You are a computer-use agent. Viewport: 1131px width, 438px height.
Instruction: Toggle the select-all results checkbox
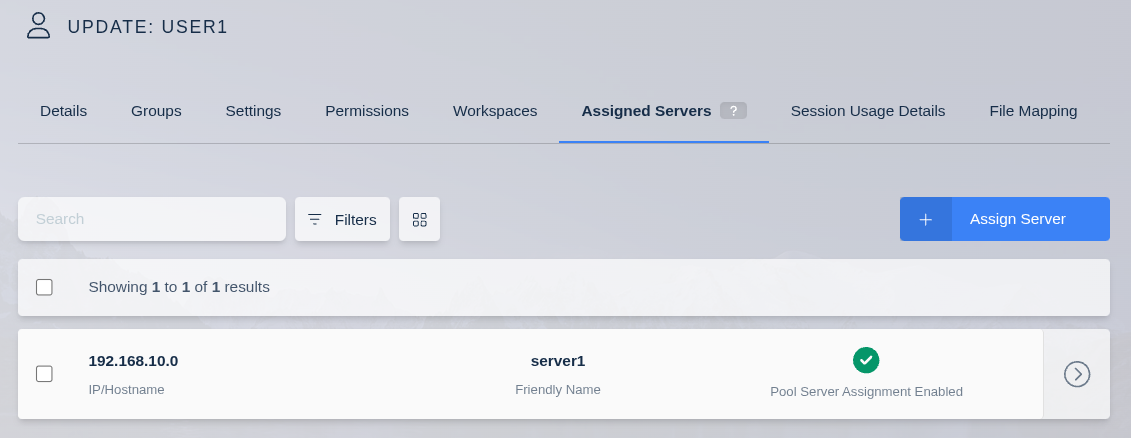44,287
